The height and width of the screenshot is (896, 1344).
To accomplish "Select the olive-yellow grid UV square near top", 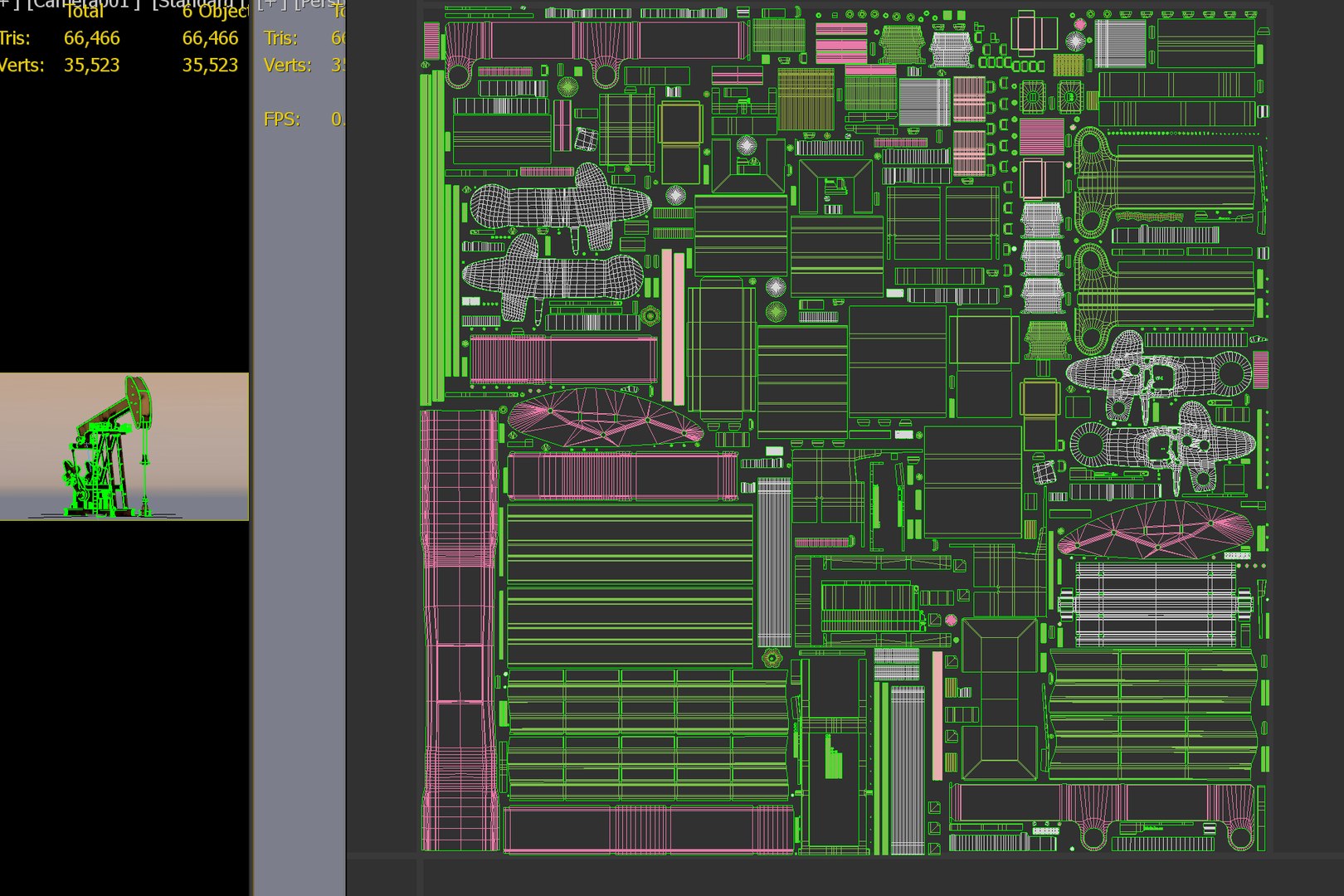I will pos(806,100).
